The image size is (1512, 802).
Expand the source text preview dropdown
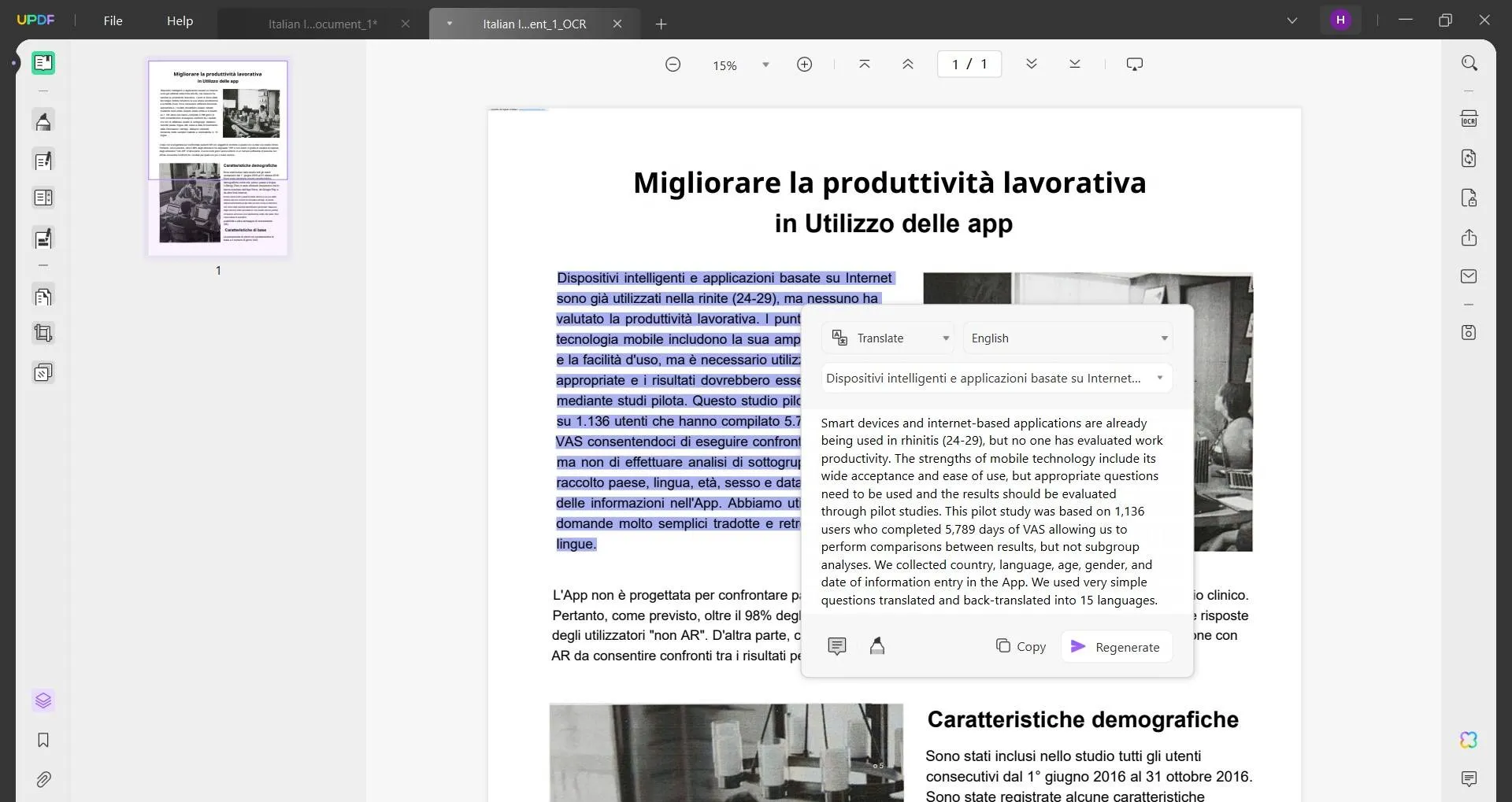1159,379
